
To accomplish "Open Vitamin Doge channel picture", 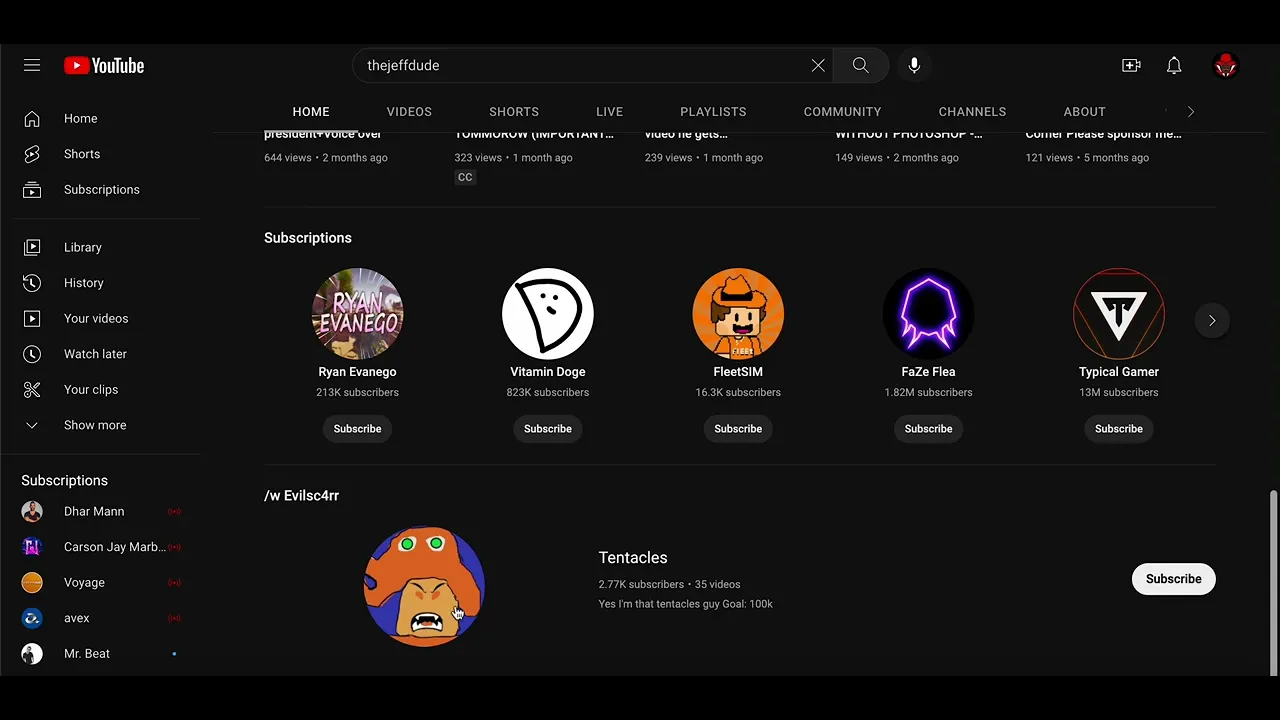I will (548, 314).
